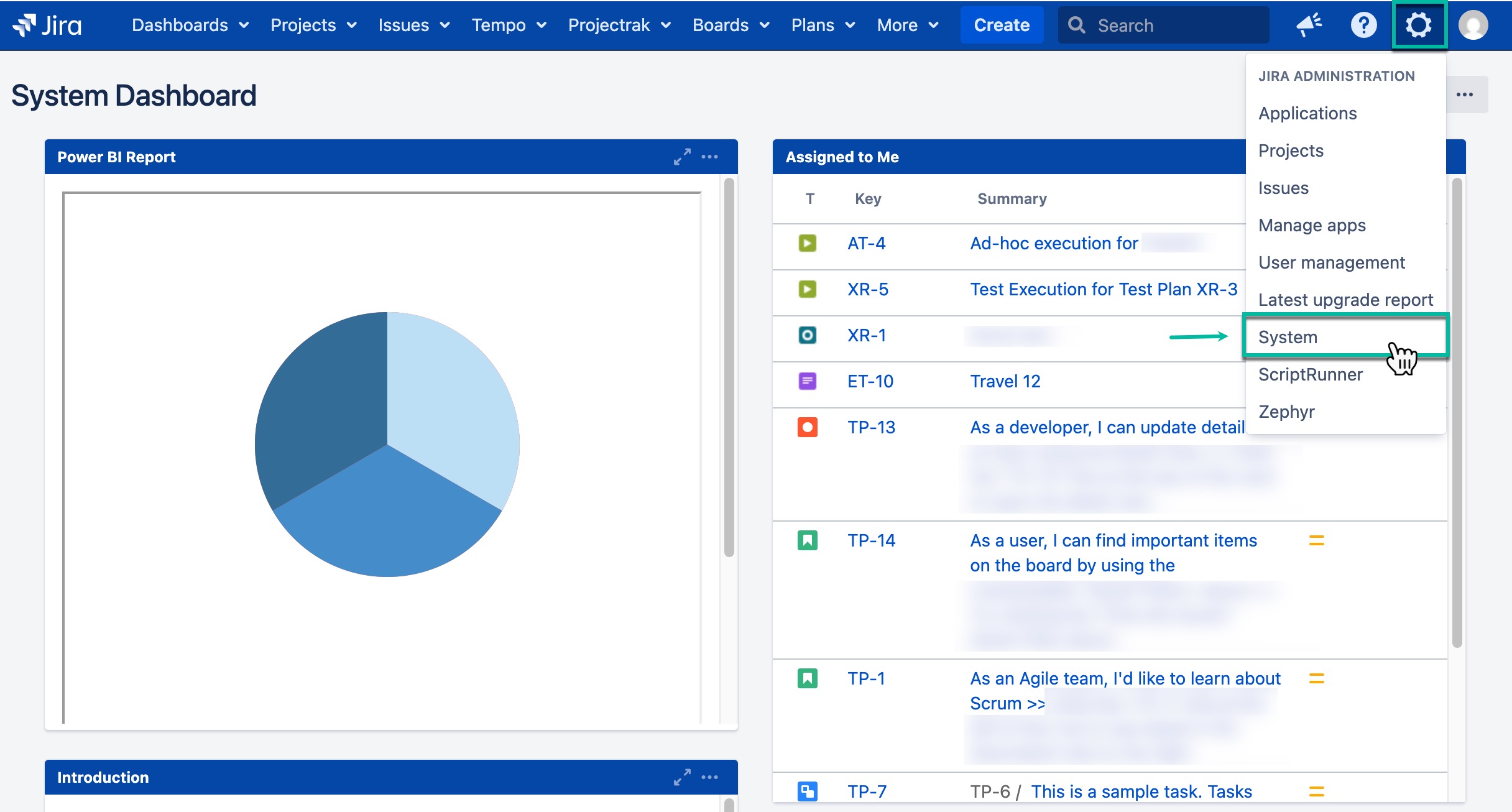Expand the Dashboards dropdown menu
The image size is (1512, 812).
190,25
